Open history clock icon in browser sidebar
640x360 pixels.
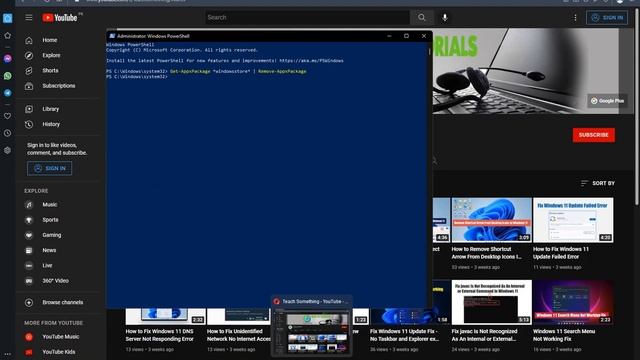[7, 133]
